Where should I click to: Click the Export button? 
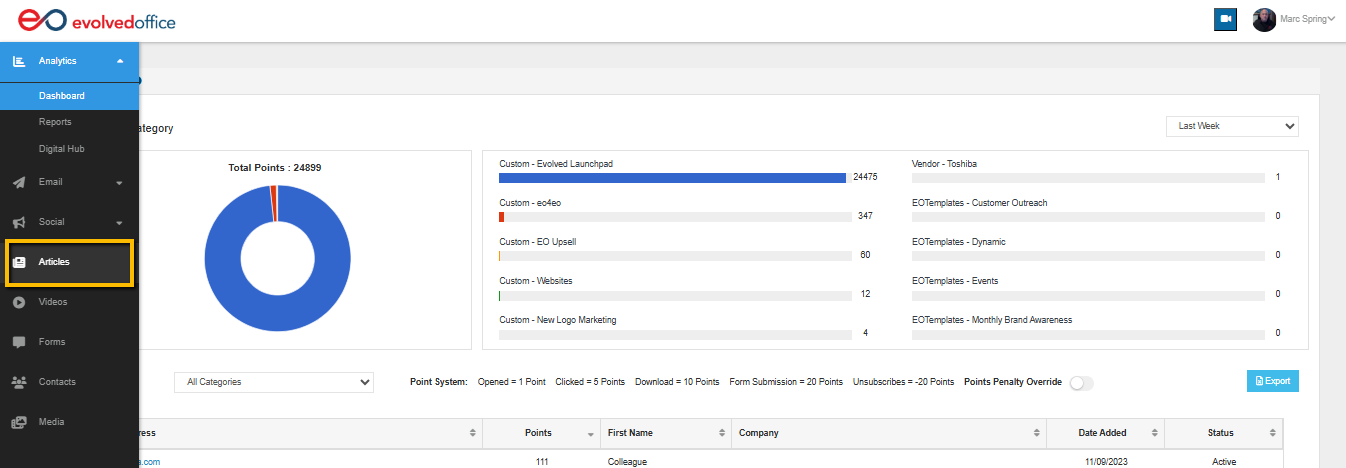[x=1272, y=381]
